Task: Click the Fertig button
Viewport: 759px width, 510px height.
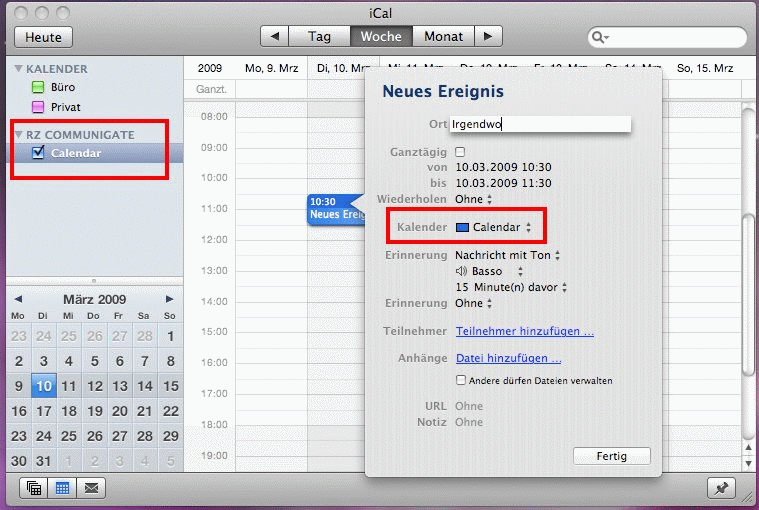Action: click(612, 456)
